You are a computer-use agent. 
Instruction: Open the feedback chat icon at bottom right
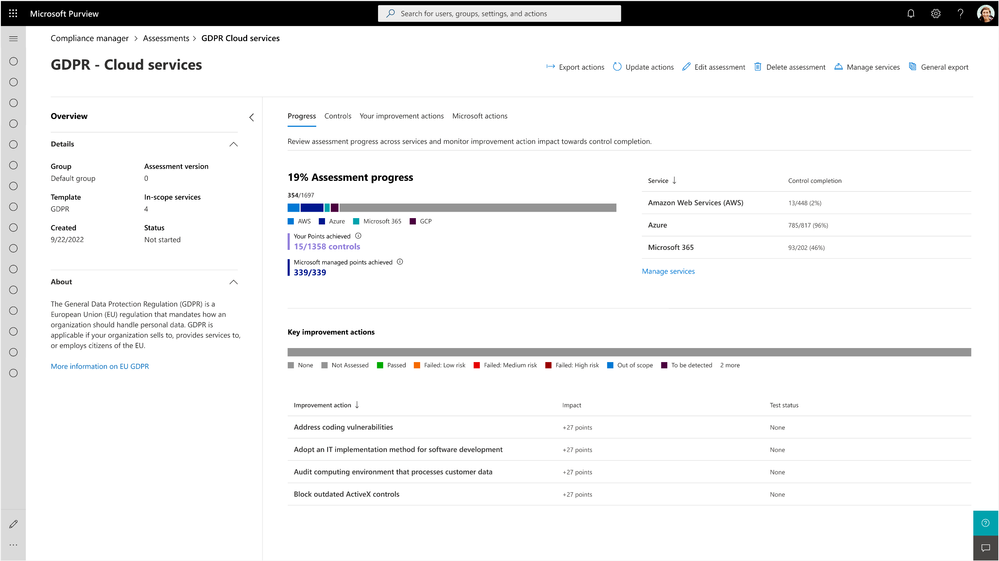pos(986,548)
